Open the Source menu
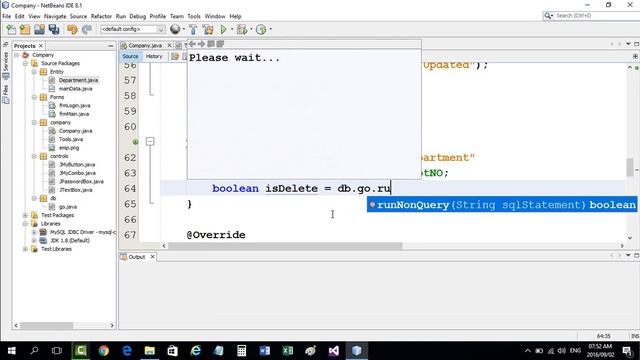The image size is (640, 360). pyautogui.click(x=78, y=16)
